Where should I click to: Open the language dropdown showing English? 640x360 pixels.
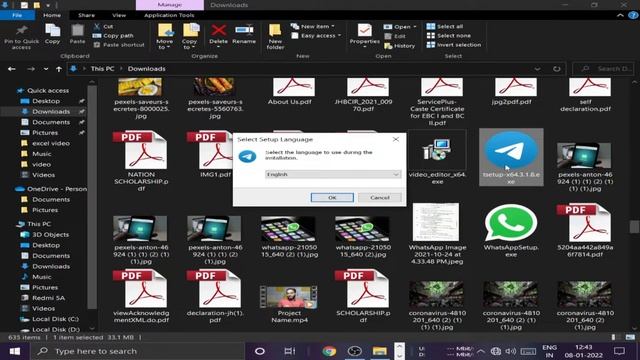pos(333,174)
